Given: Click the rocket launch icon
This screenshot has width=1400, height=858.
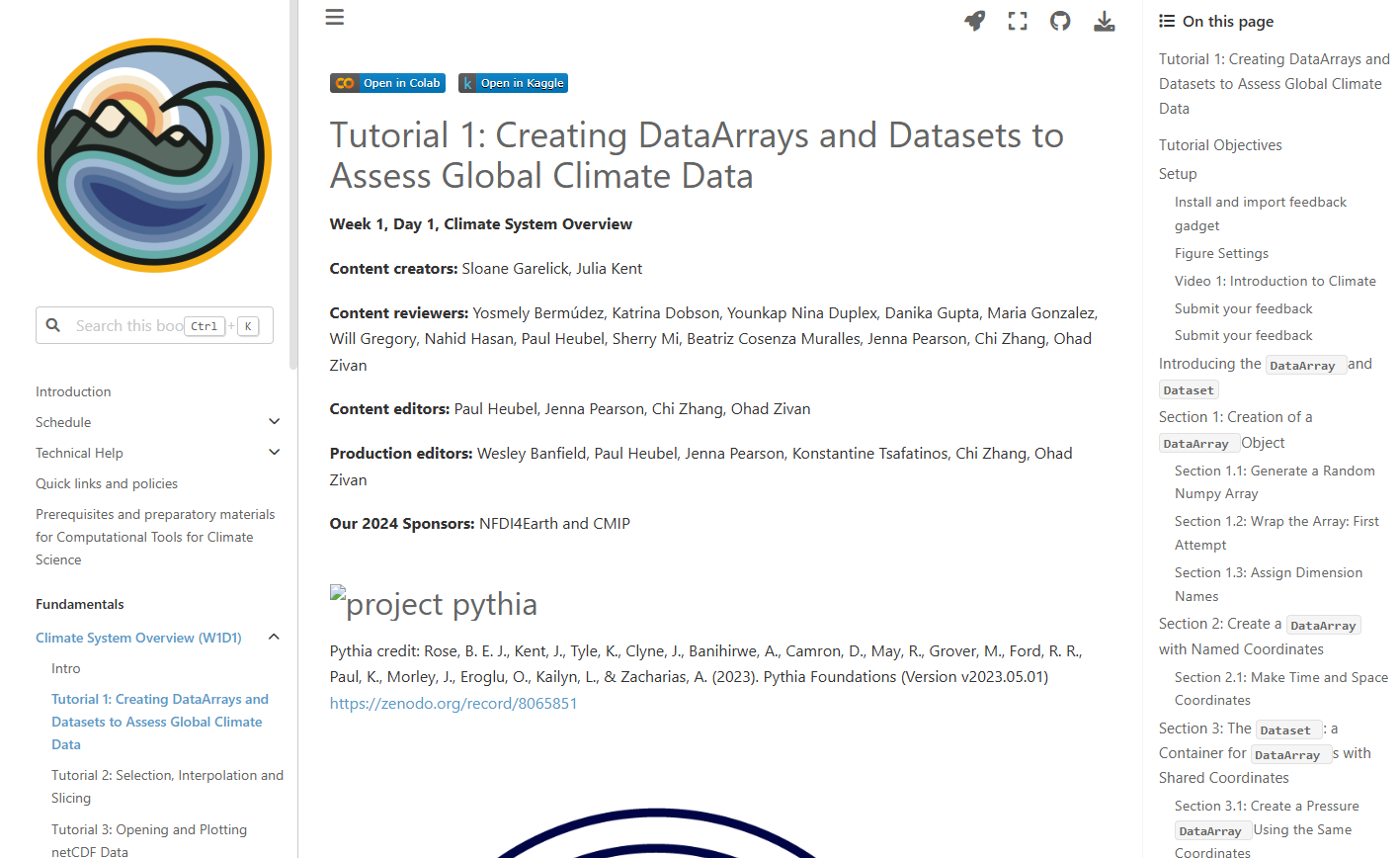Looking at the screenshot, I should click(975, 21).
